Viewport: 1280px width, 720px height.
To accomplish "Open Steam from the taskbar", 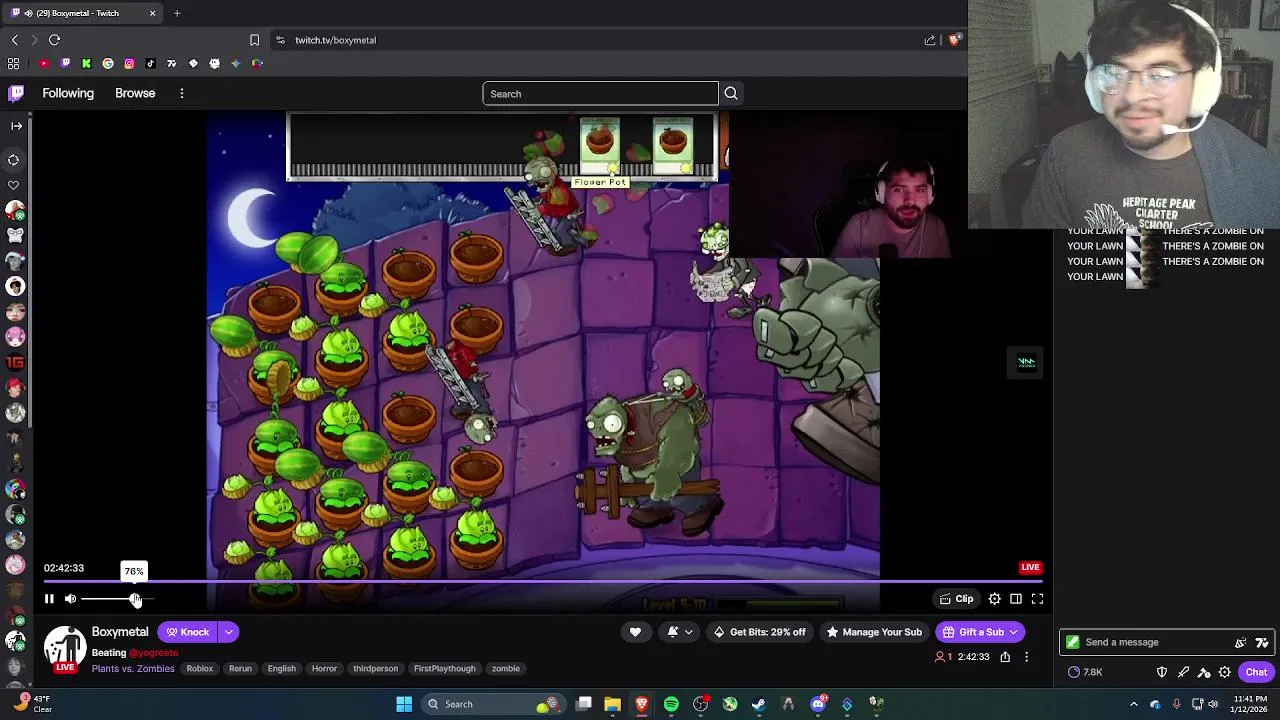I will tap(759, 704).
